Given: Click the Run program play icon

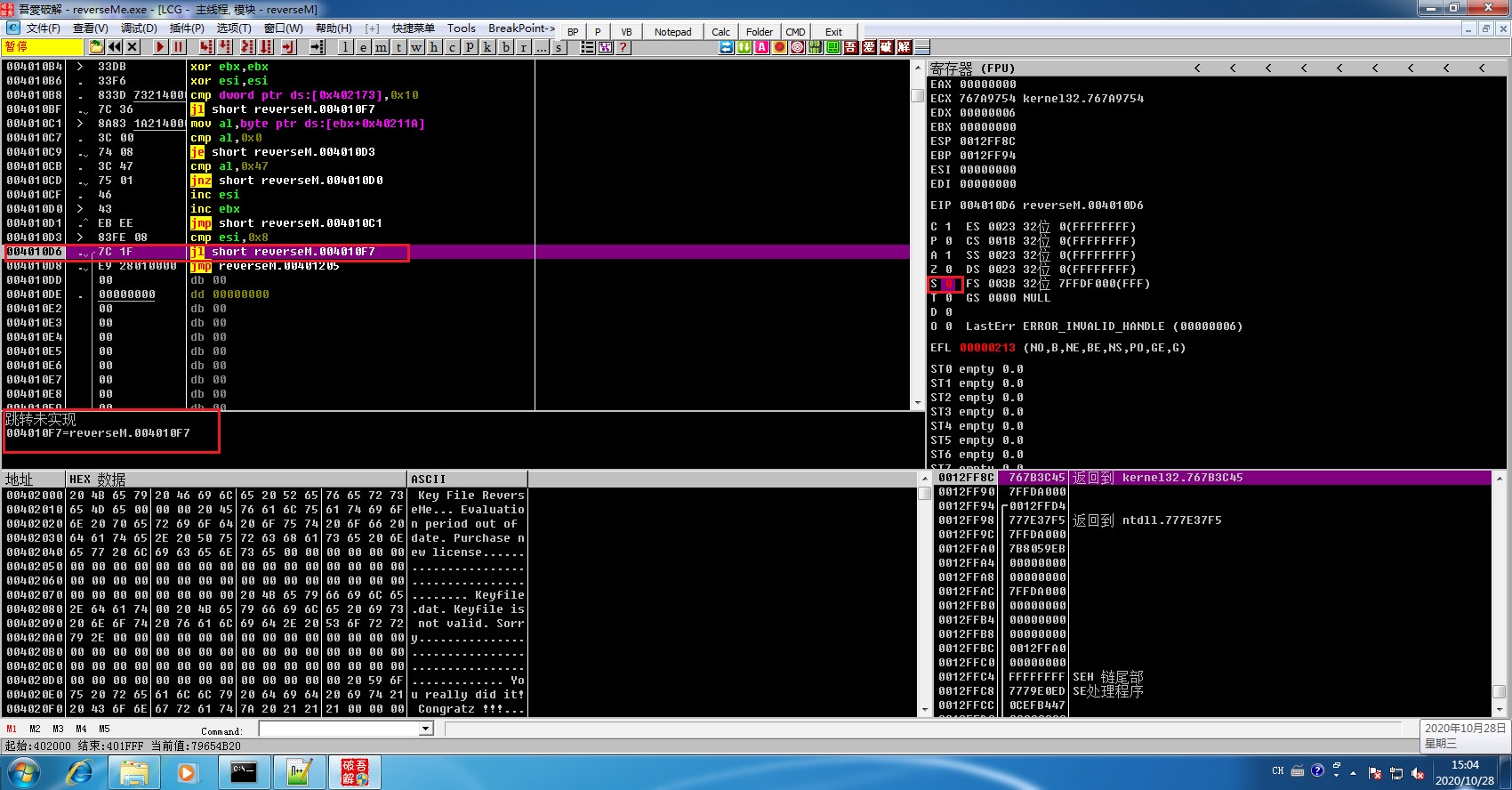Looking at the screenshot, I should point(160,47).
